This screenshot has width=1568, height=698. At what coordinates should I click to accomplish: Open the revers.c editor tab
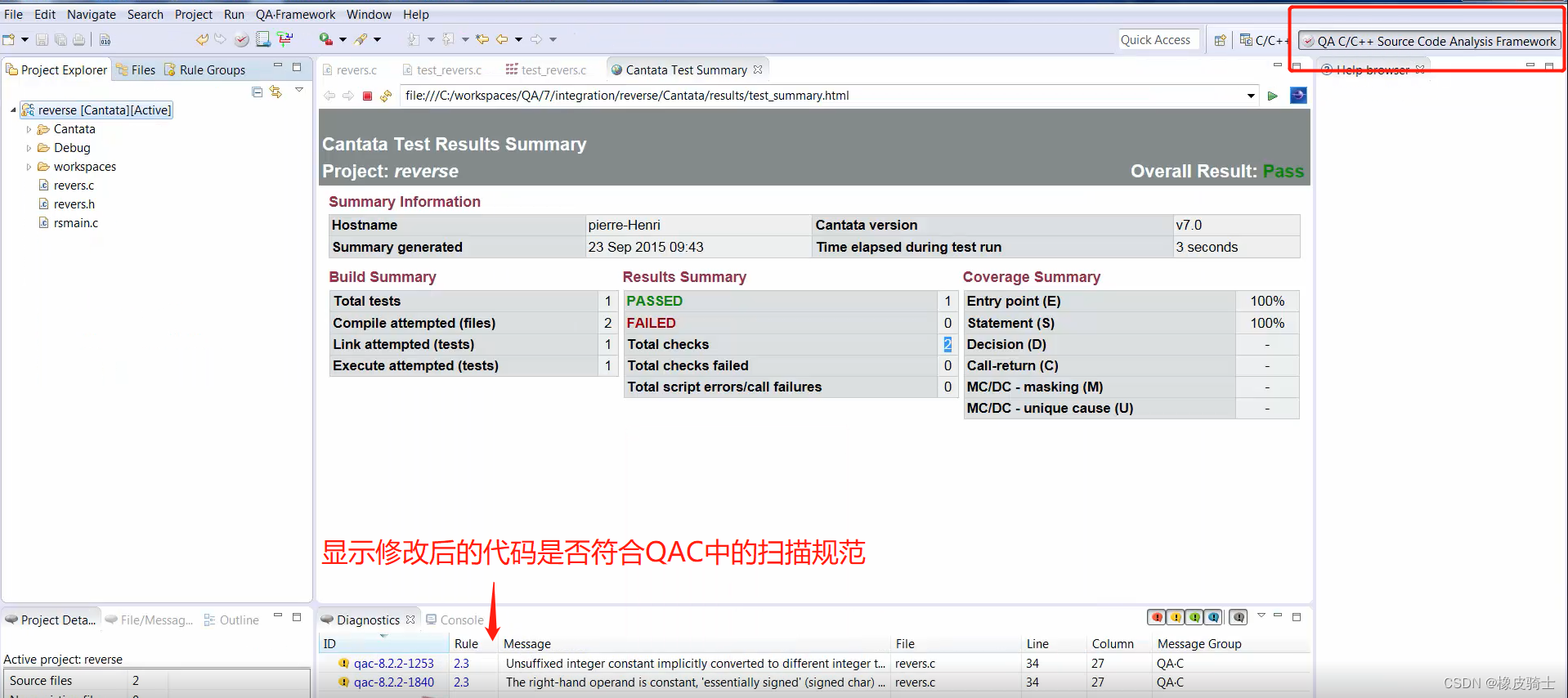click(349, 69)
